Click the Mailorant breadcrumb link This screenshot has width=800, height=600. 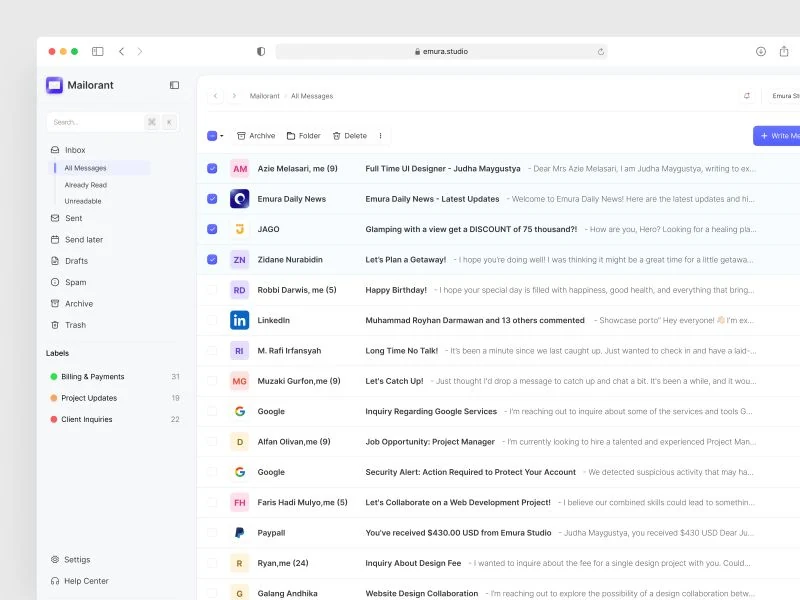264,96
